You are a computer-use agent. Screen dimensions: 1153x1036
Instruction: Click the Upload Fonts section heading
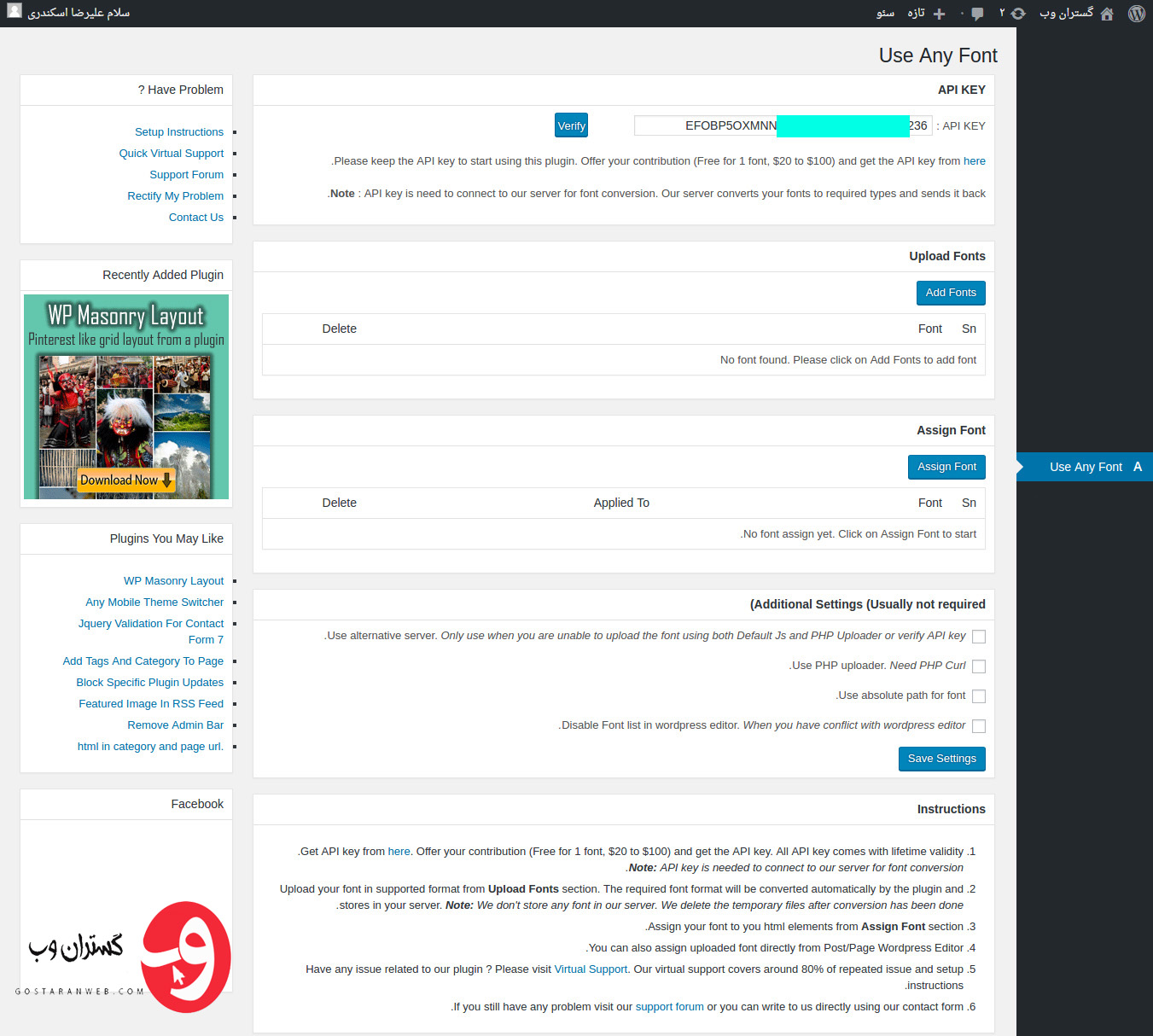pos(947,256)
